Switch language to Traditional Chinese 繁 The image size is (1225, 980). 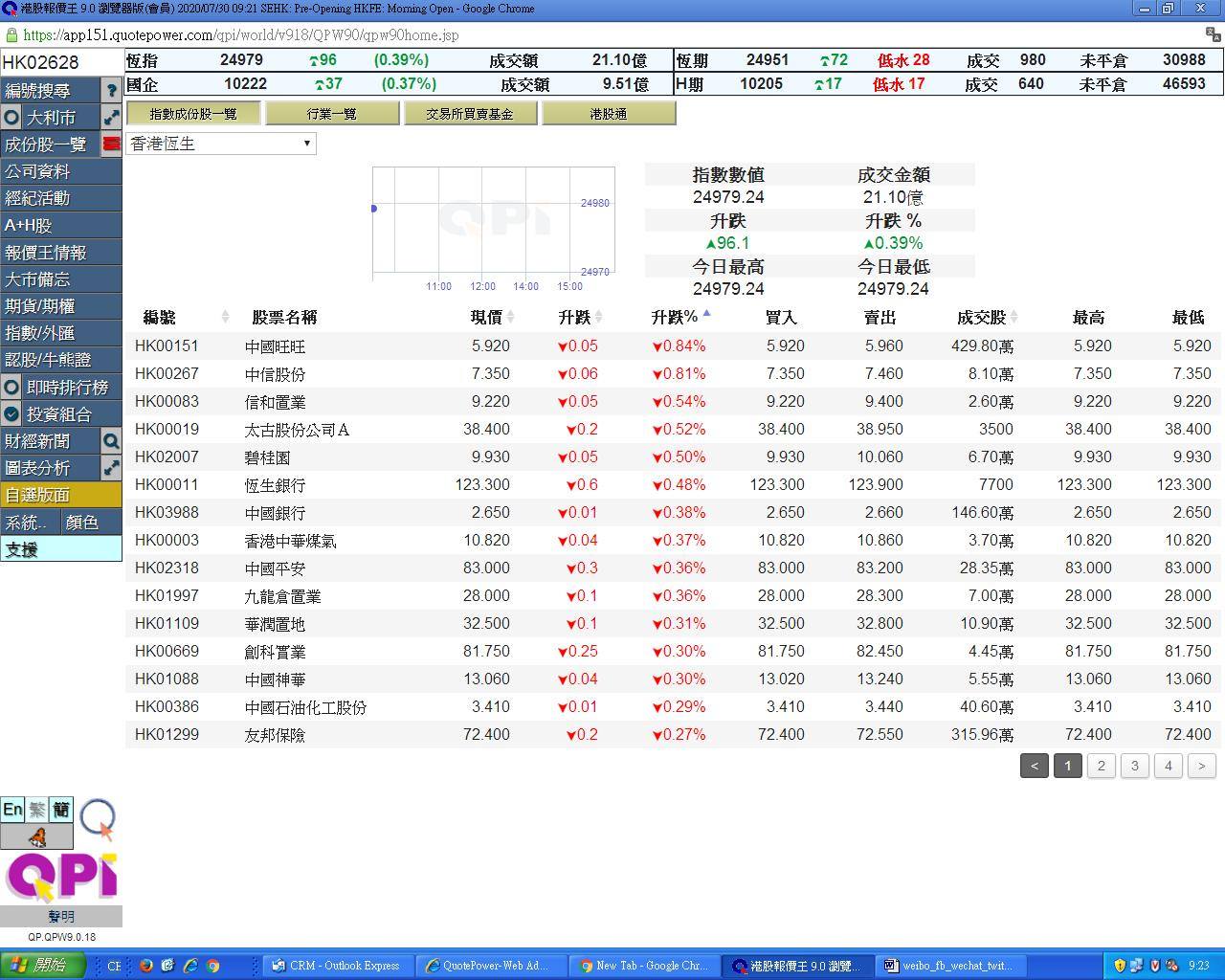(36, 810)
